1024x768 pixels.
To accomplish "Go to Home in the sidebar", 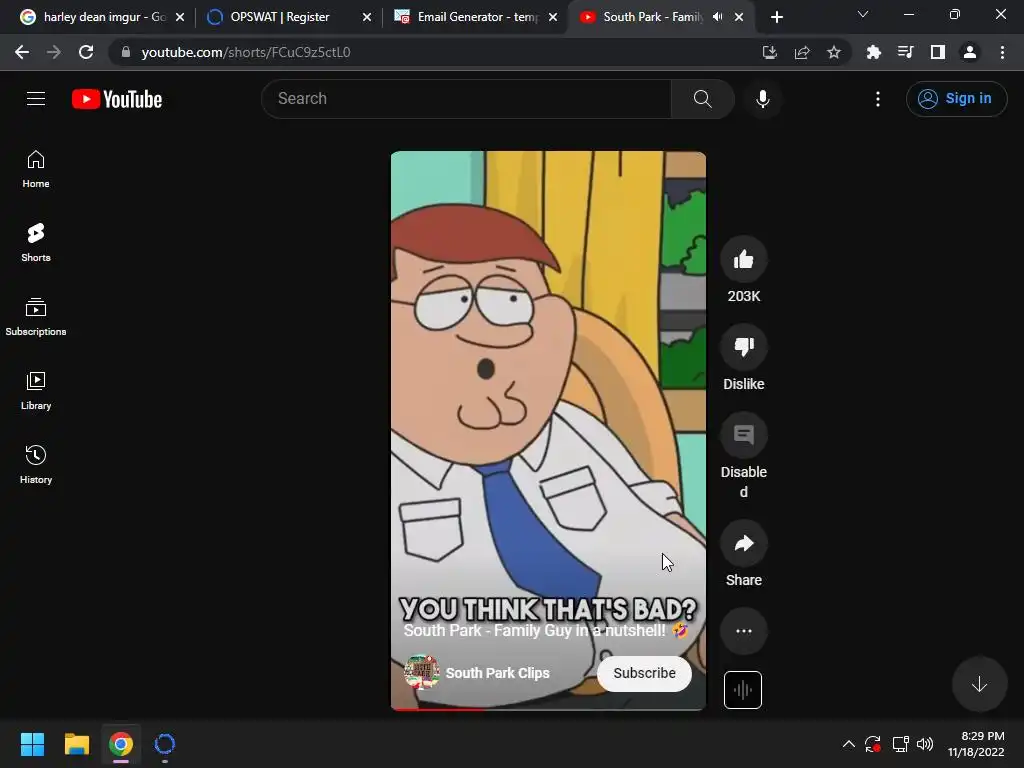I will (36, 169).
